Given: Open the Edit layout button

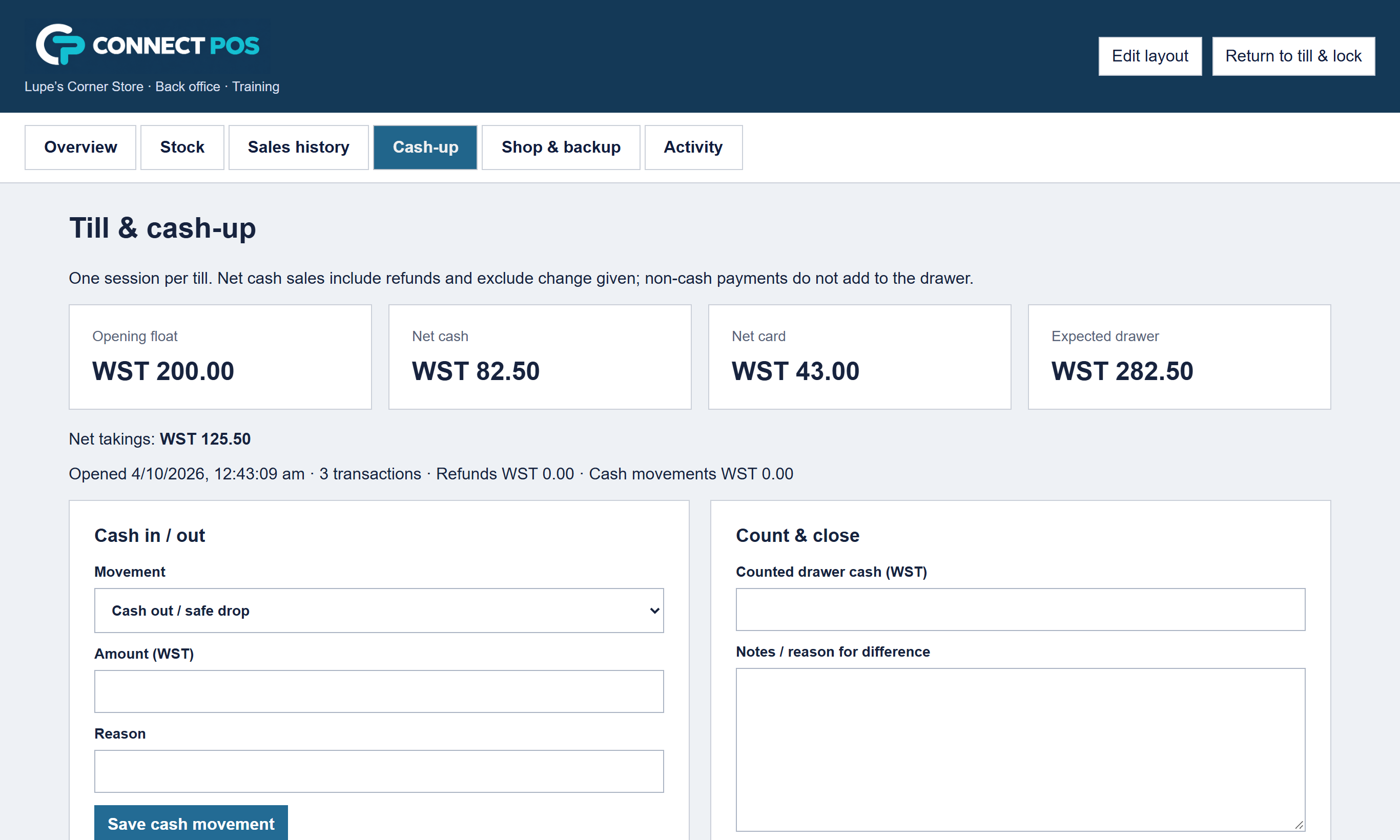Looking at the screenshot, I should tap(1150, 56).
